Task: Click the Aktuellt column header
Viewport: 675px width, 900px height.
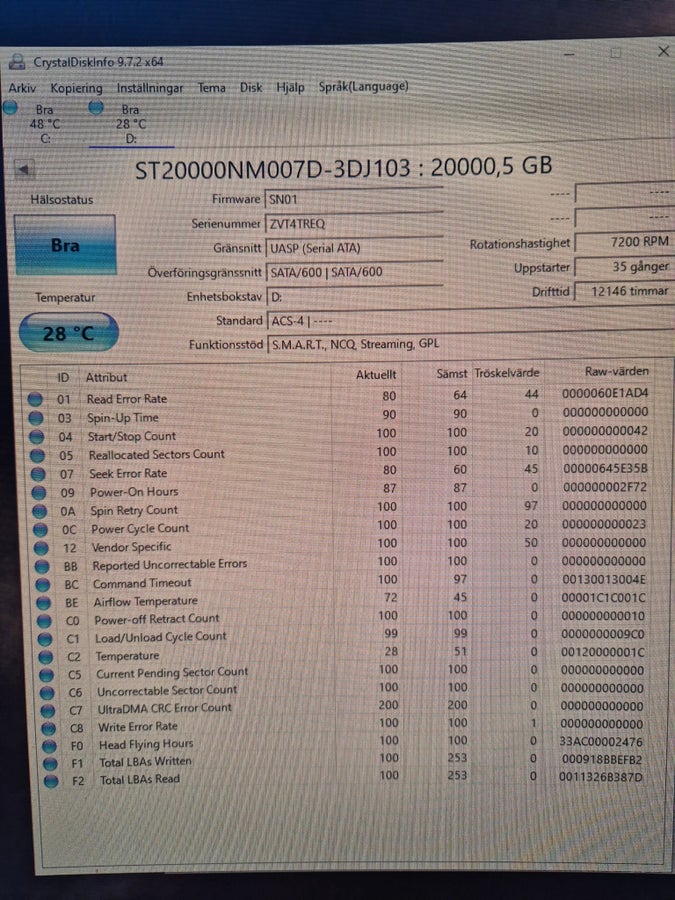Action: [376, 374]
